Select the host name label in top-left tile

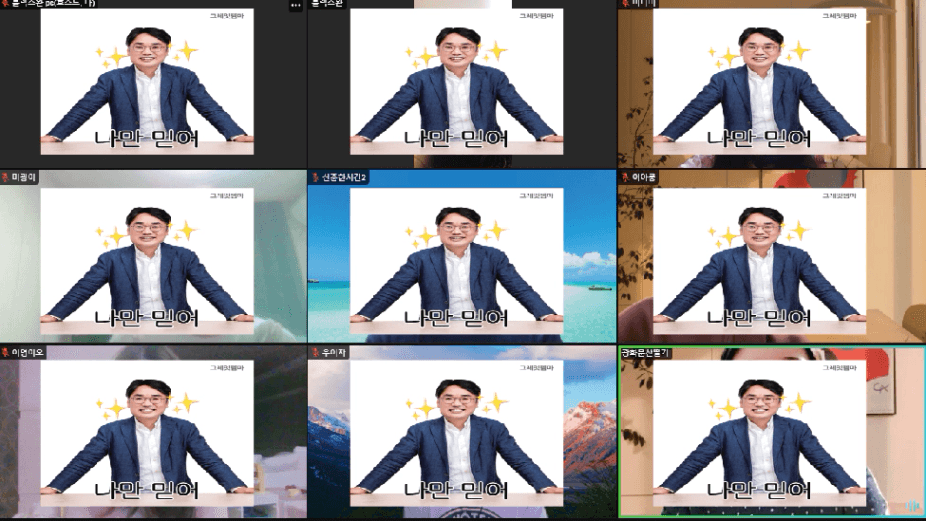pyautogui.click(x=53, y=3)
